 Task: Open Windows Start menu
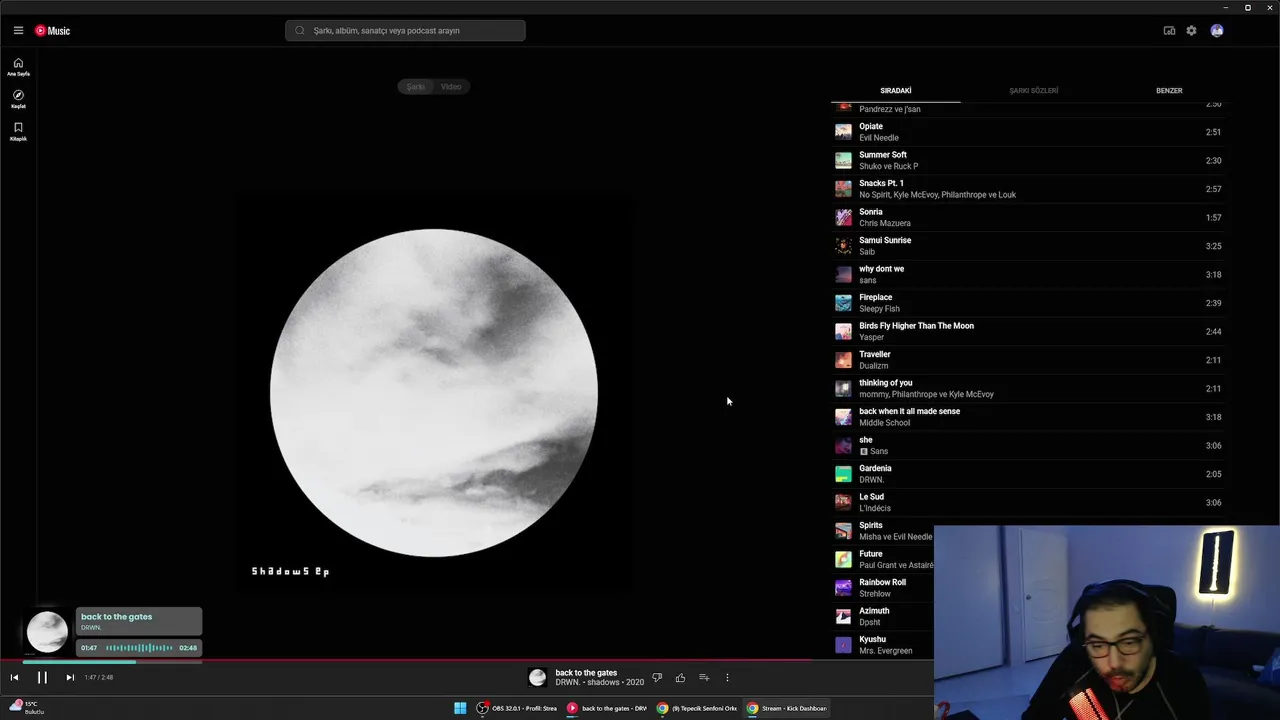[x=460, y=708]
